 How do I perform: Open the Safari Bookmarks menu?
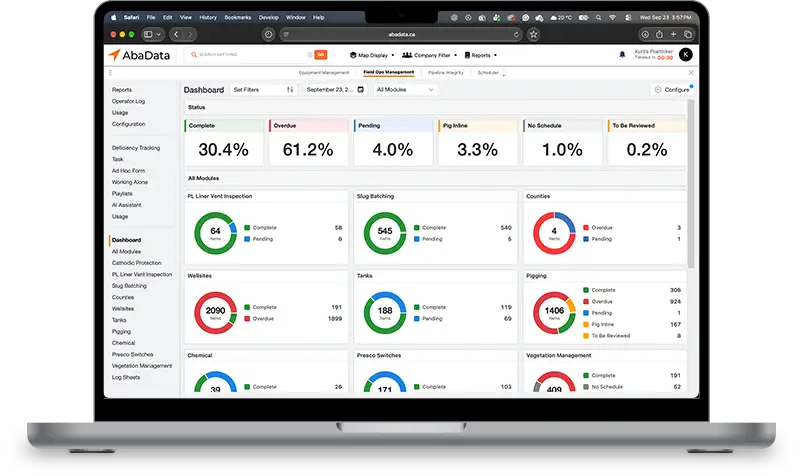(238, 17)
